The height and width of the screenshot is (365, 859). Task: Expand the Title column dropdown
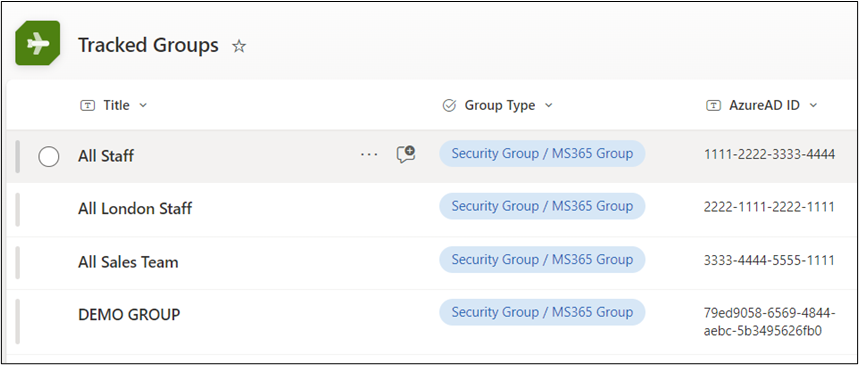[x=143, y=105]
